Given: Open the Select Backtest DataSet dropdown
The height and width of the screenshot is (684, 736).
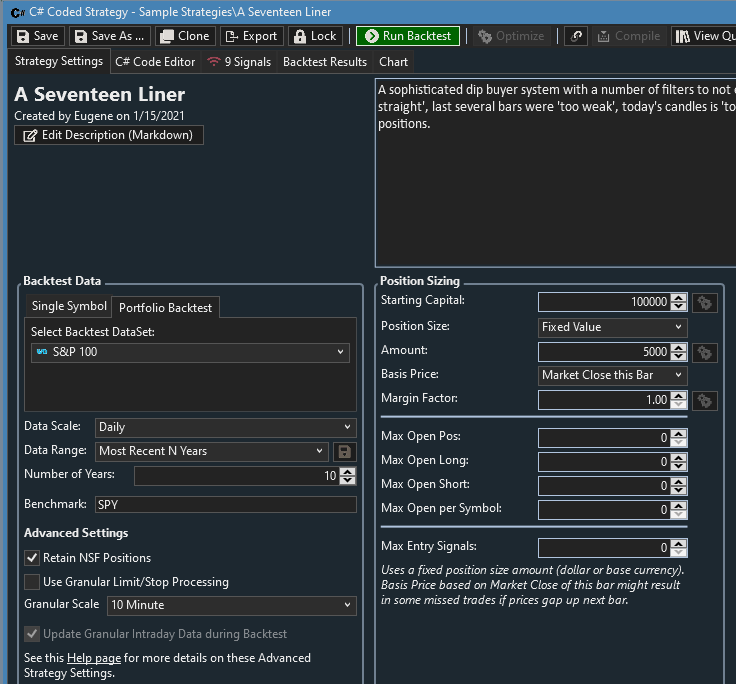Looking at the screenshot, I should [x=189, y=352].
